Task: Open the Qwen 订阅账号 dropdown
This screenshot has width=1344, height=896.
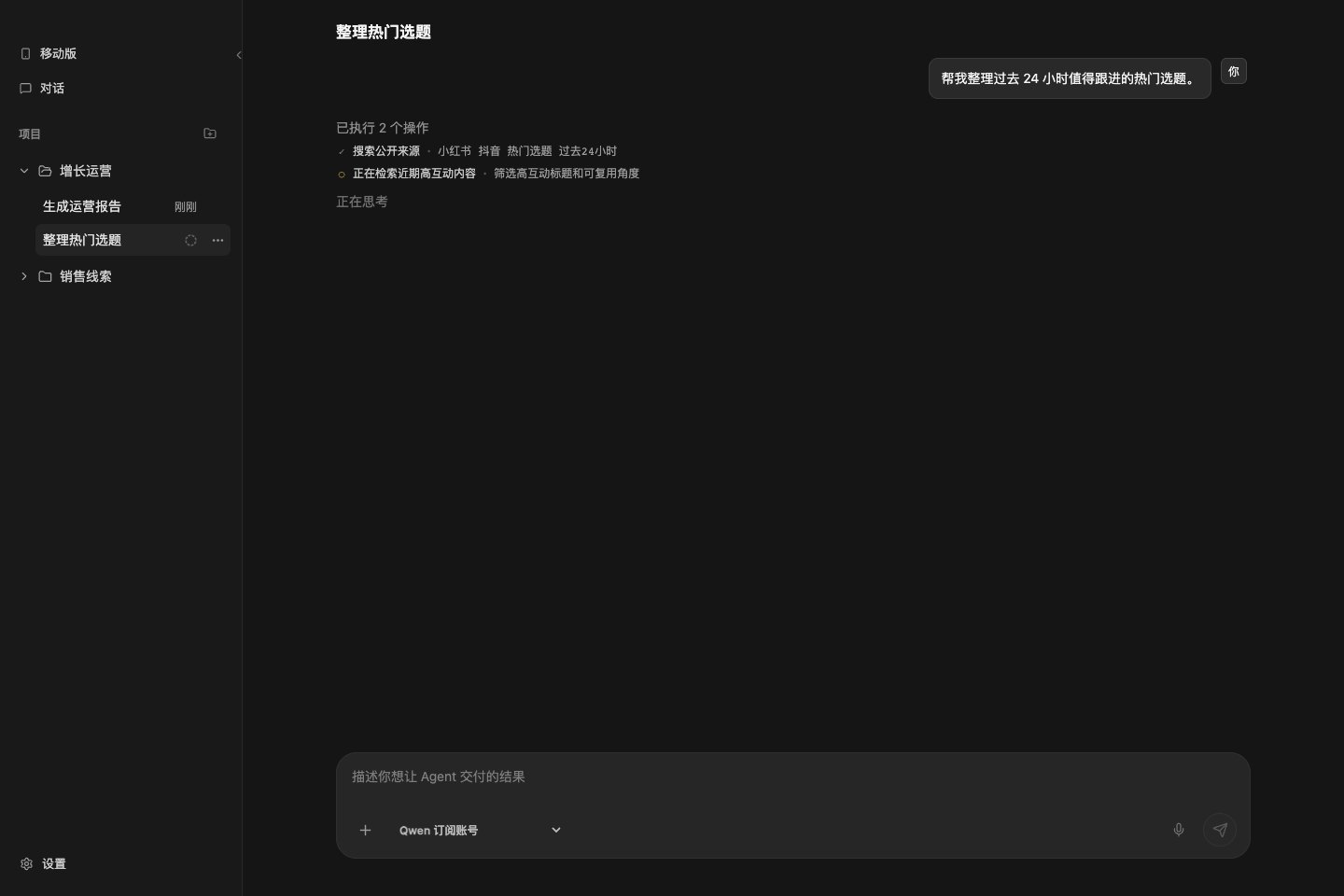Action: (x=480, y=830)
